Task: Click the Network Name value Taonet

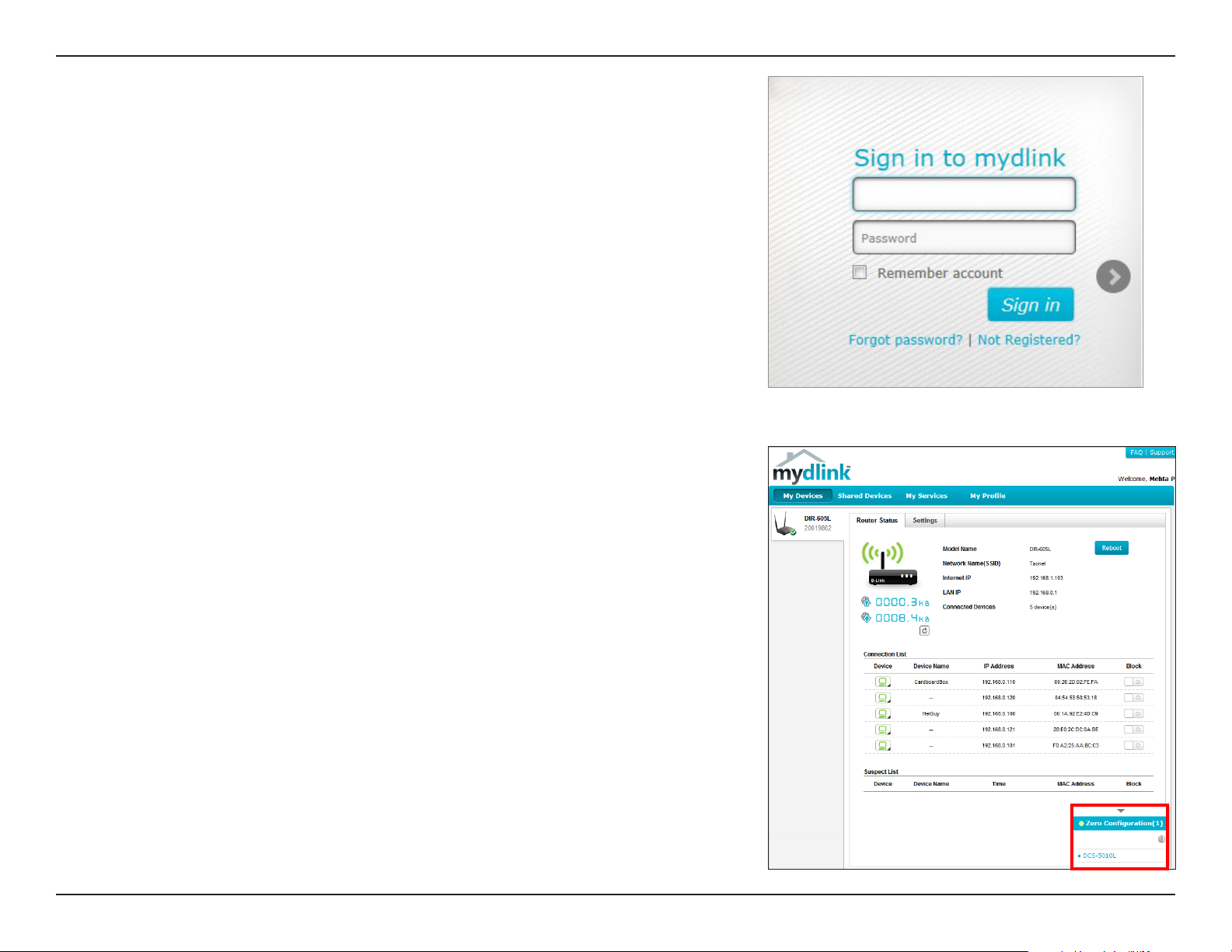Action: point(1038,563)
